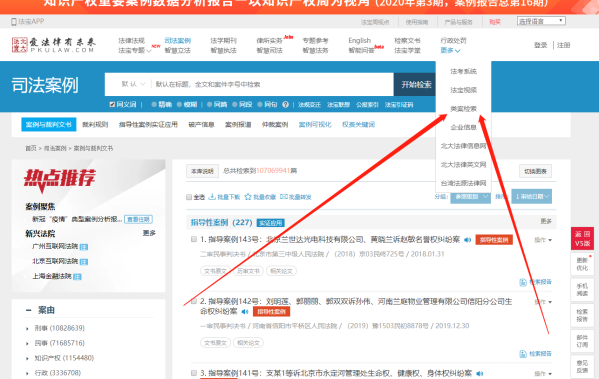Click the 法宝APP phone icon

tap(14, 22)
